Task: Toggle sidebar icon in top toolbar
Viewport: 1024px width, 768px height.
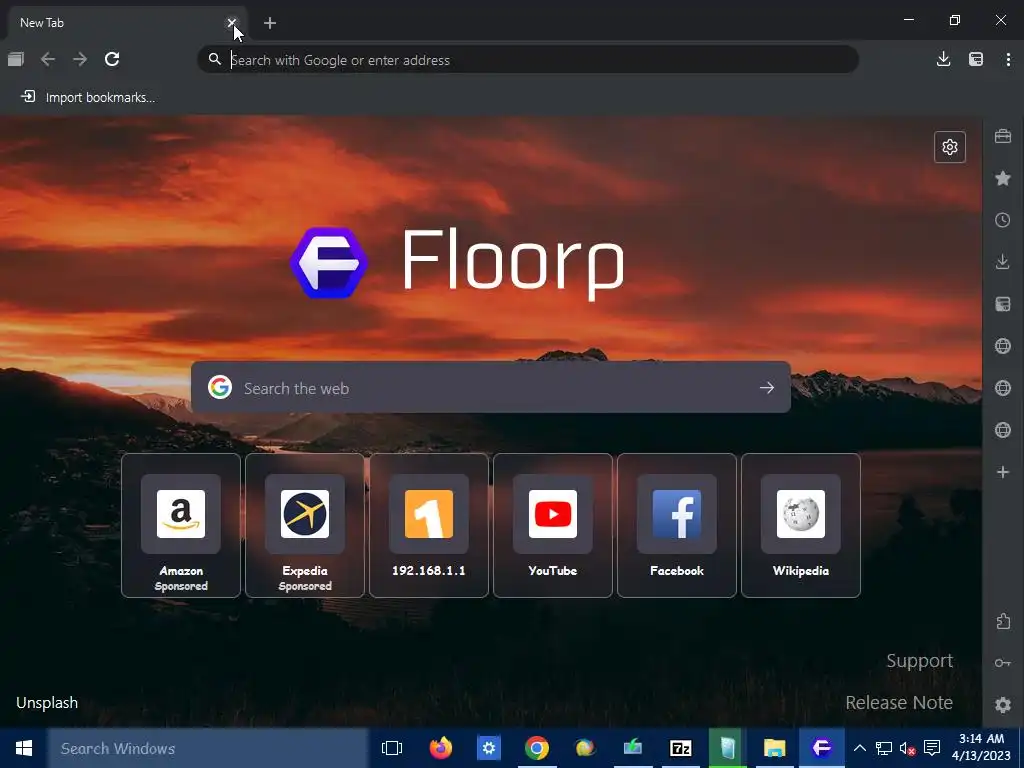Action: tap(976, 59)
